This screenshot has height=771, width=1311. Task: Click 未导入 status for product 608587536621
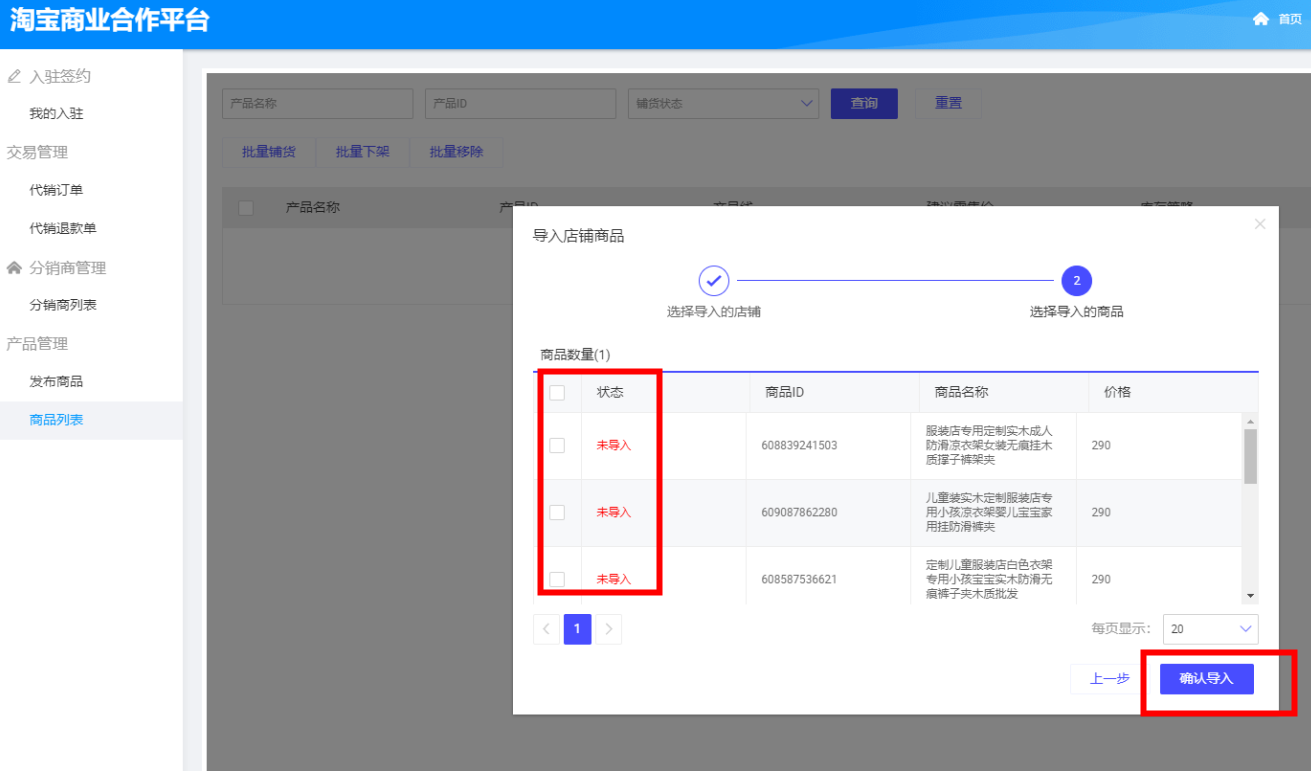click(614, 579)
